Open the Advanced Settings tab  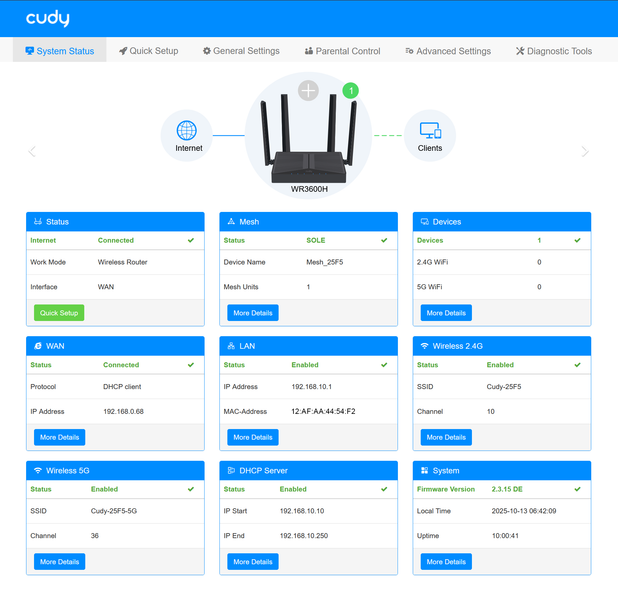448,51
